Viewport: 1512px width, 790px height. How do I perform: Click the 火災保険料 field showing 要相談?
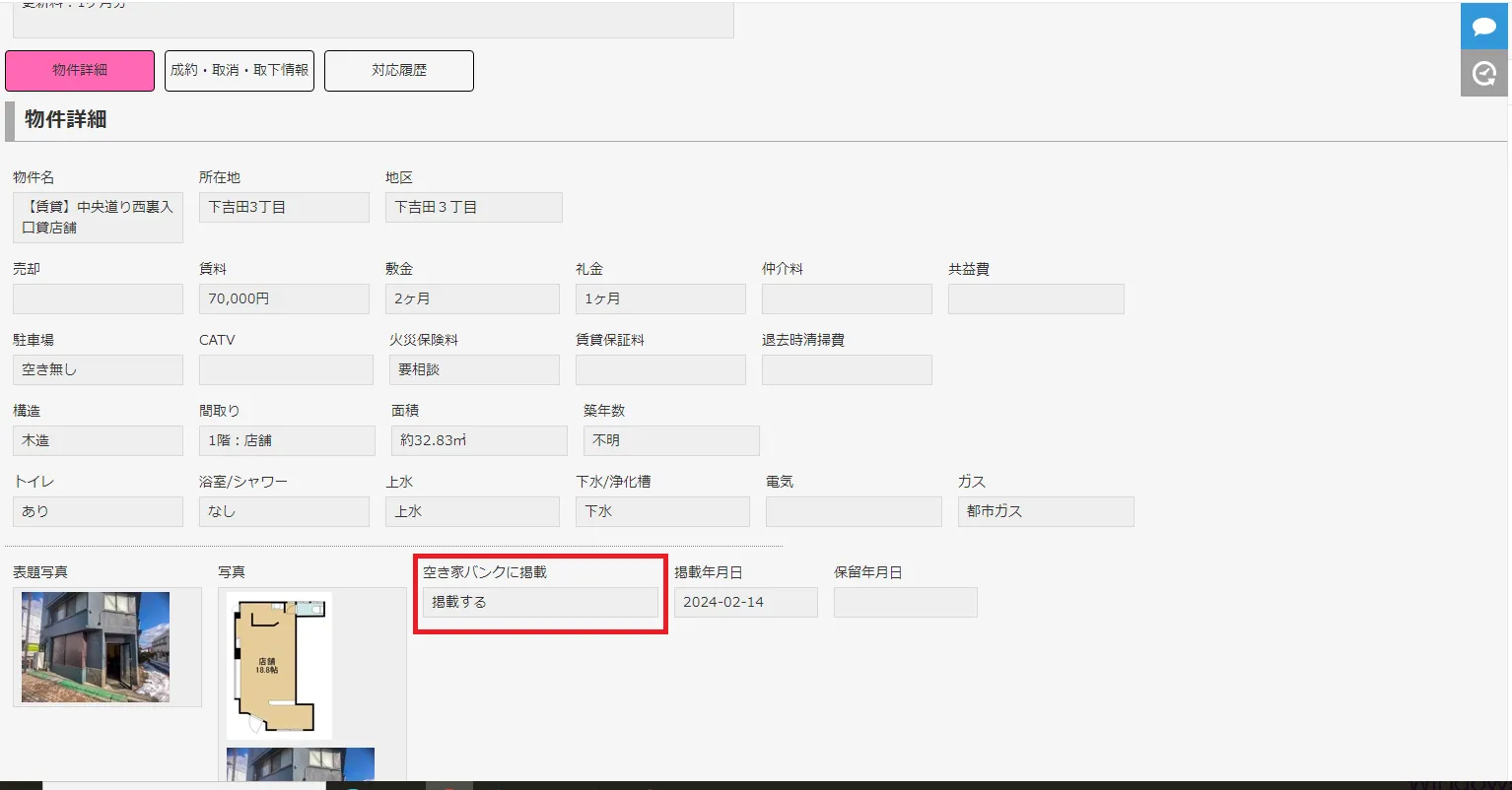(474, 369)
